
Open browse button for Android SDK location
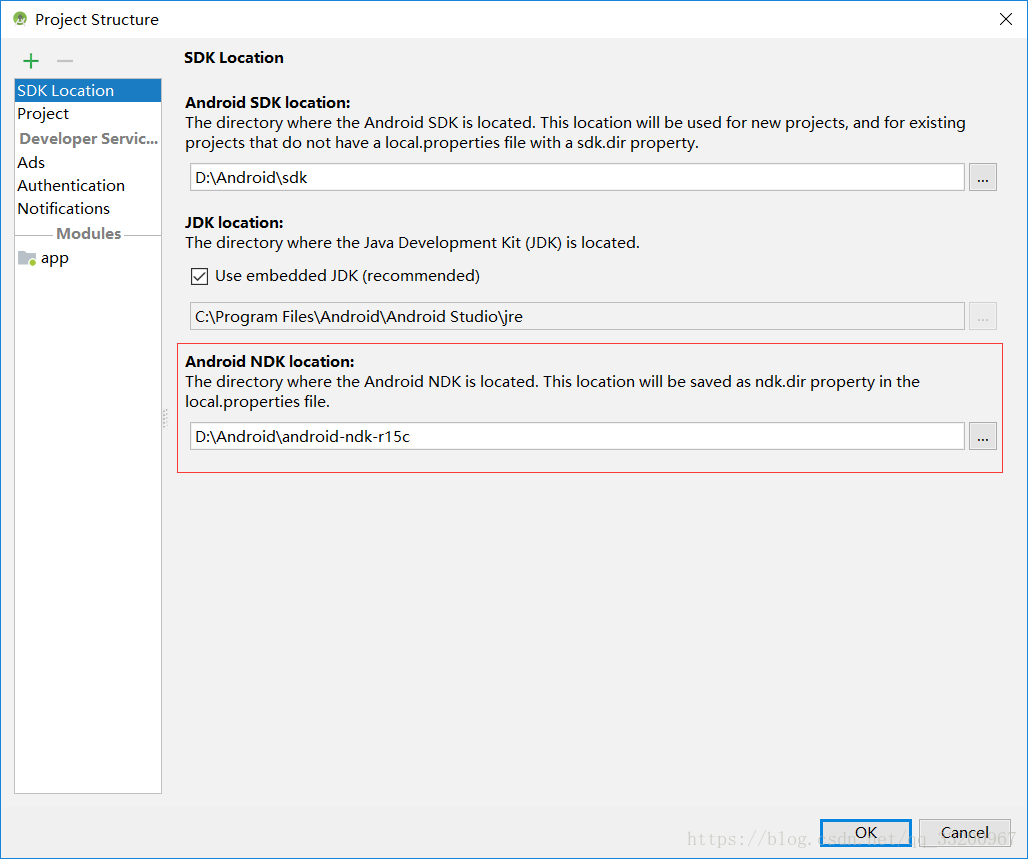982,178
